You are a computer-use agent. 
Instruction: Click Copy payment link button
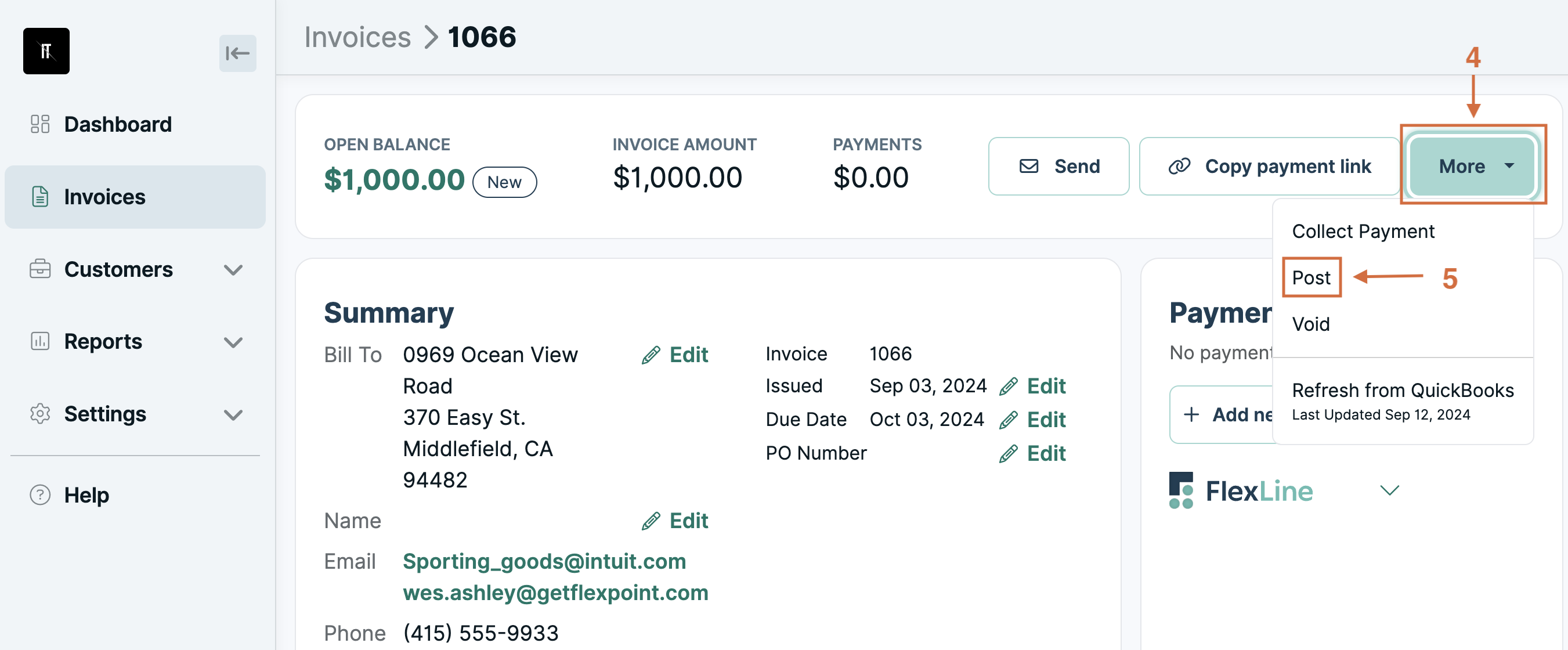pos(1269,166)
